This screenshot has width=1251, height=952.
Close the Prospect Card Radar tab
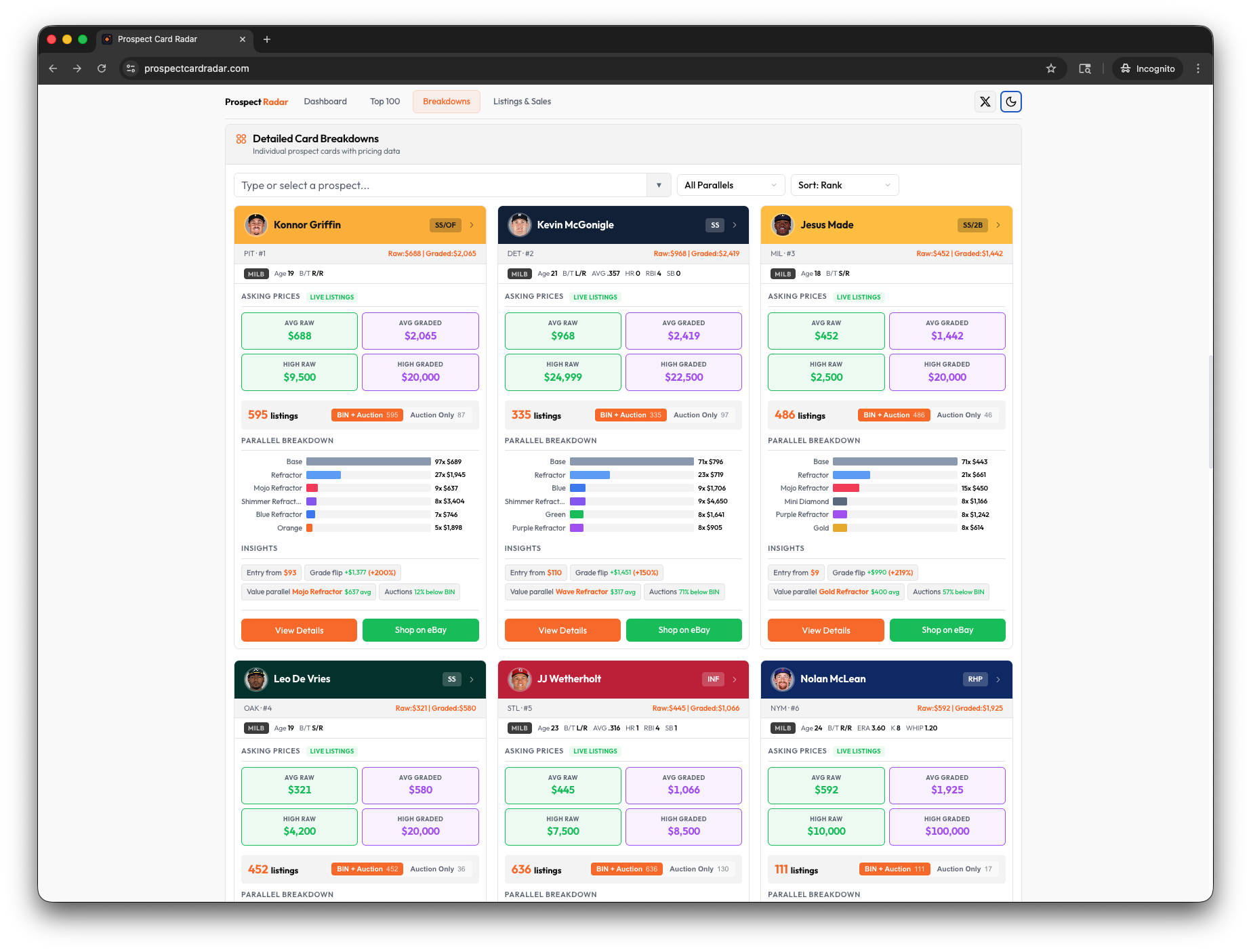click(243, 39)
